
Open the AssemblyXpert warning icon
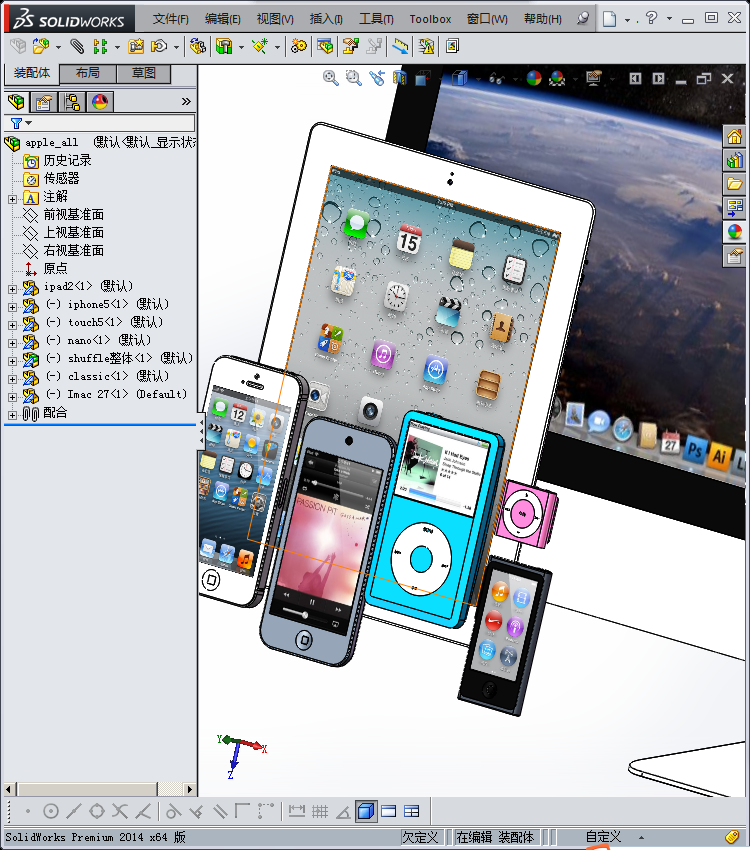(426, 47)
